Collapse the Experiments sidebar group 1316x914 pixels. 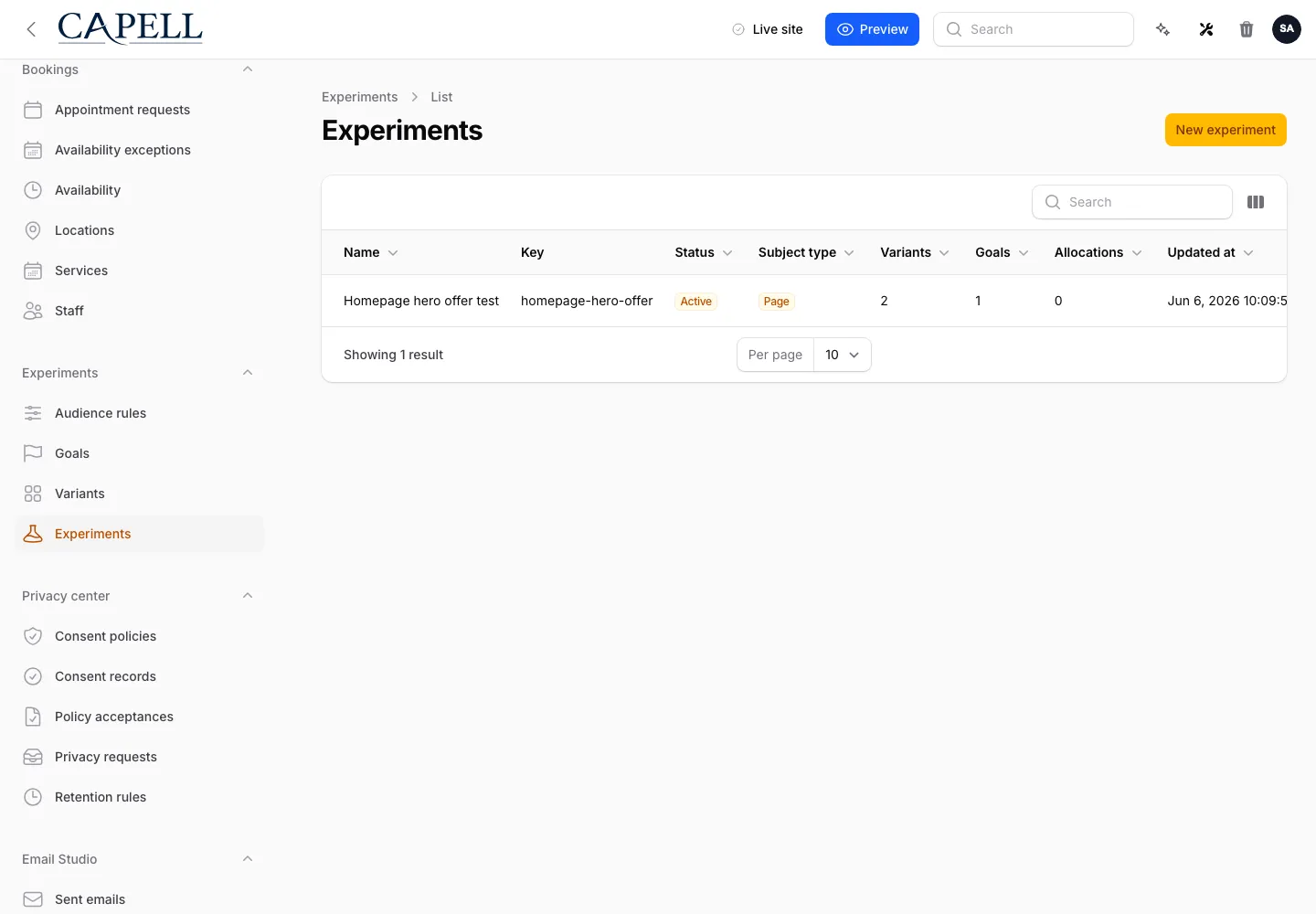[248, 373]
